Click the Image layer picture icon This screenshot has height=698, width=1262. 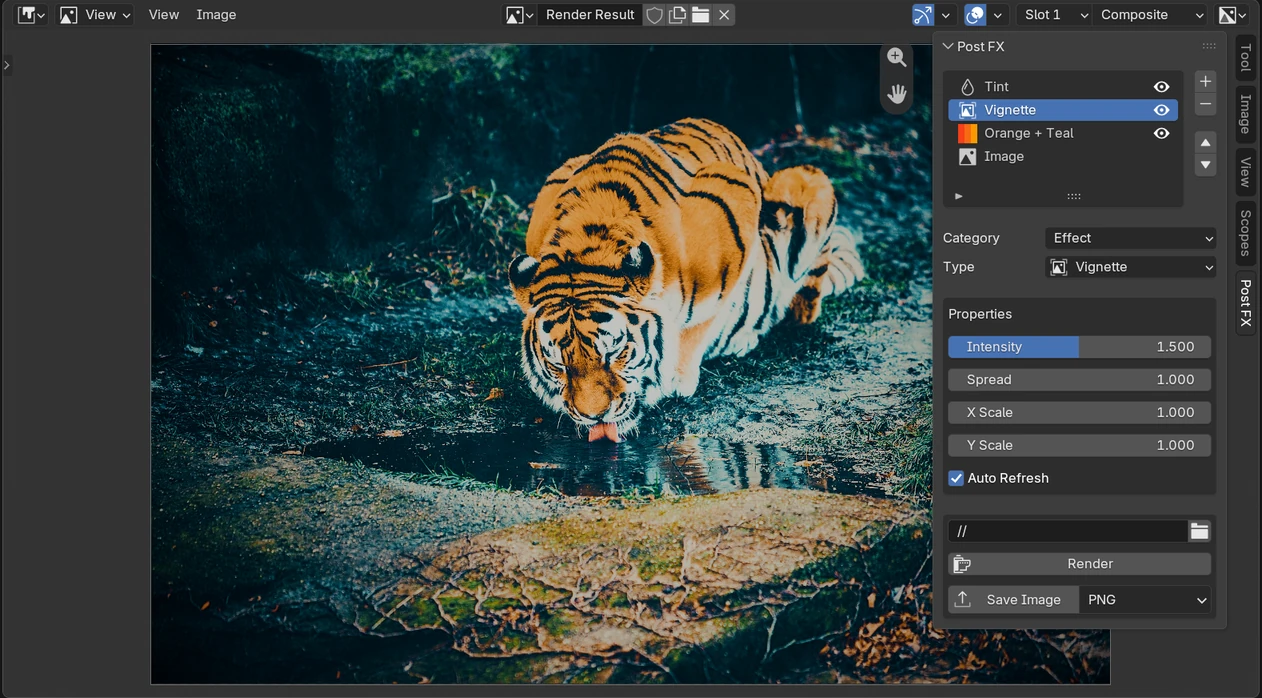(x=967, y=156)
